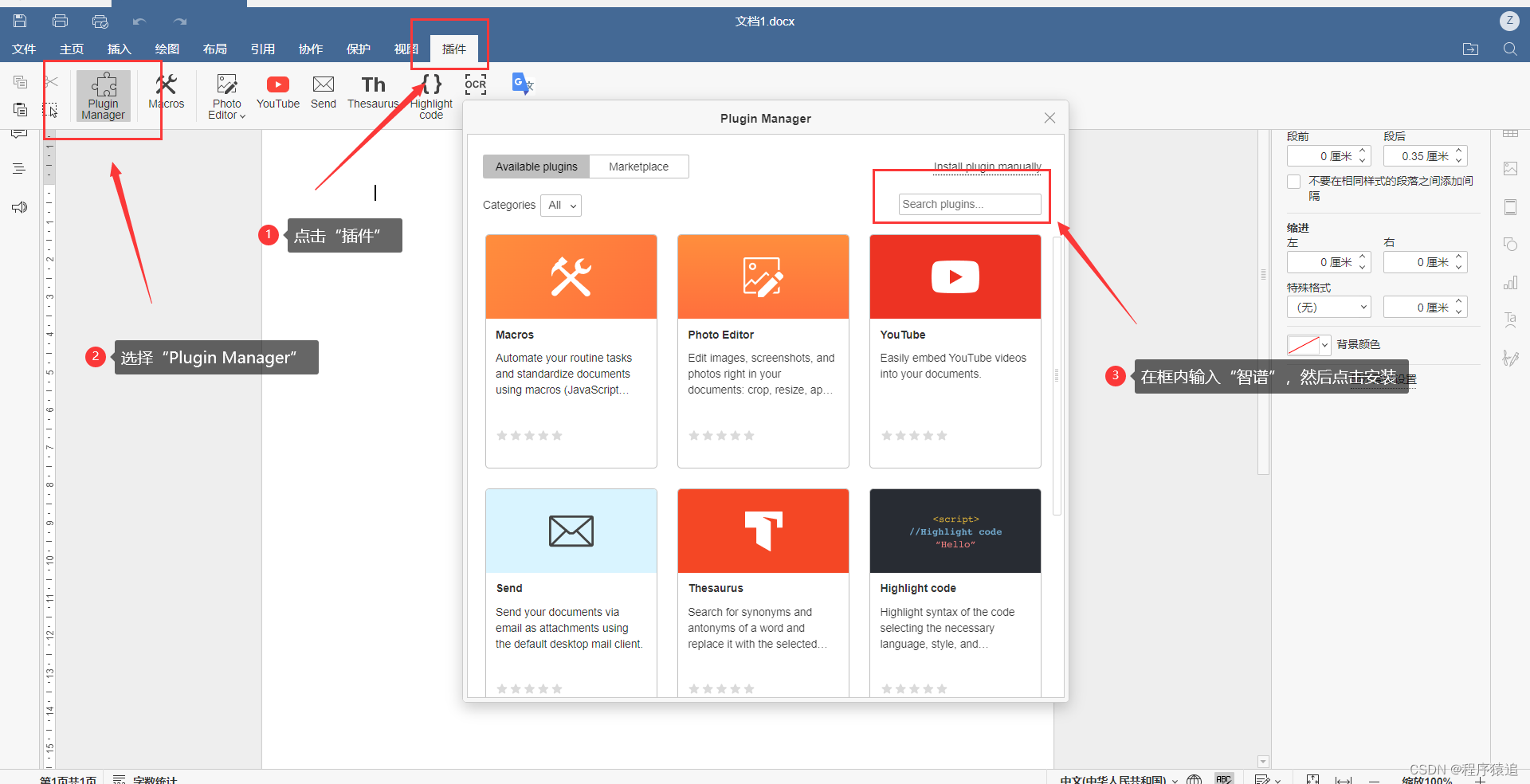This screenshot has height=784, width=1530.
Task: Undo the last action
Action: point(139,22)
